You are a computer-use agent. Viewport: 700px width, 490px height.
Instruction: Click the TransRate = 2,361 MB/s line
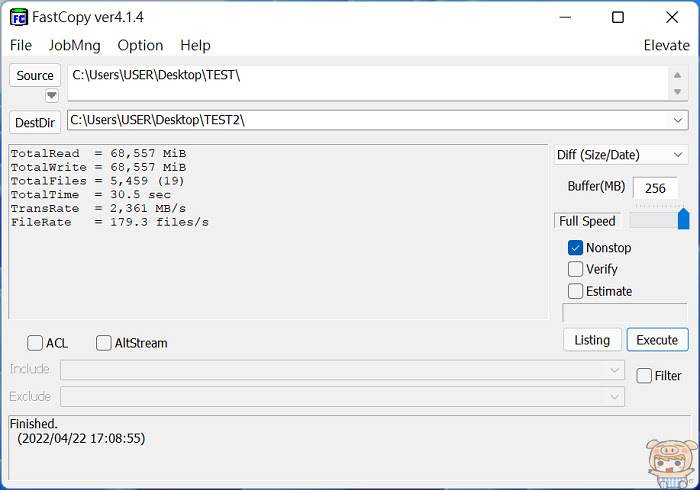tap(98, 208)
